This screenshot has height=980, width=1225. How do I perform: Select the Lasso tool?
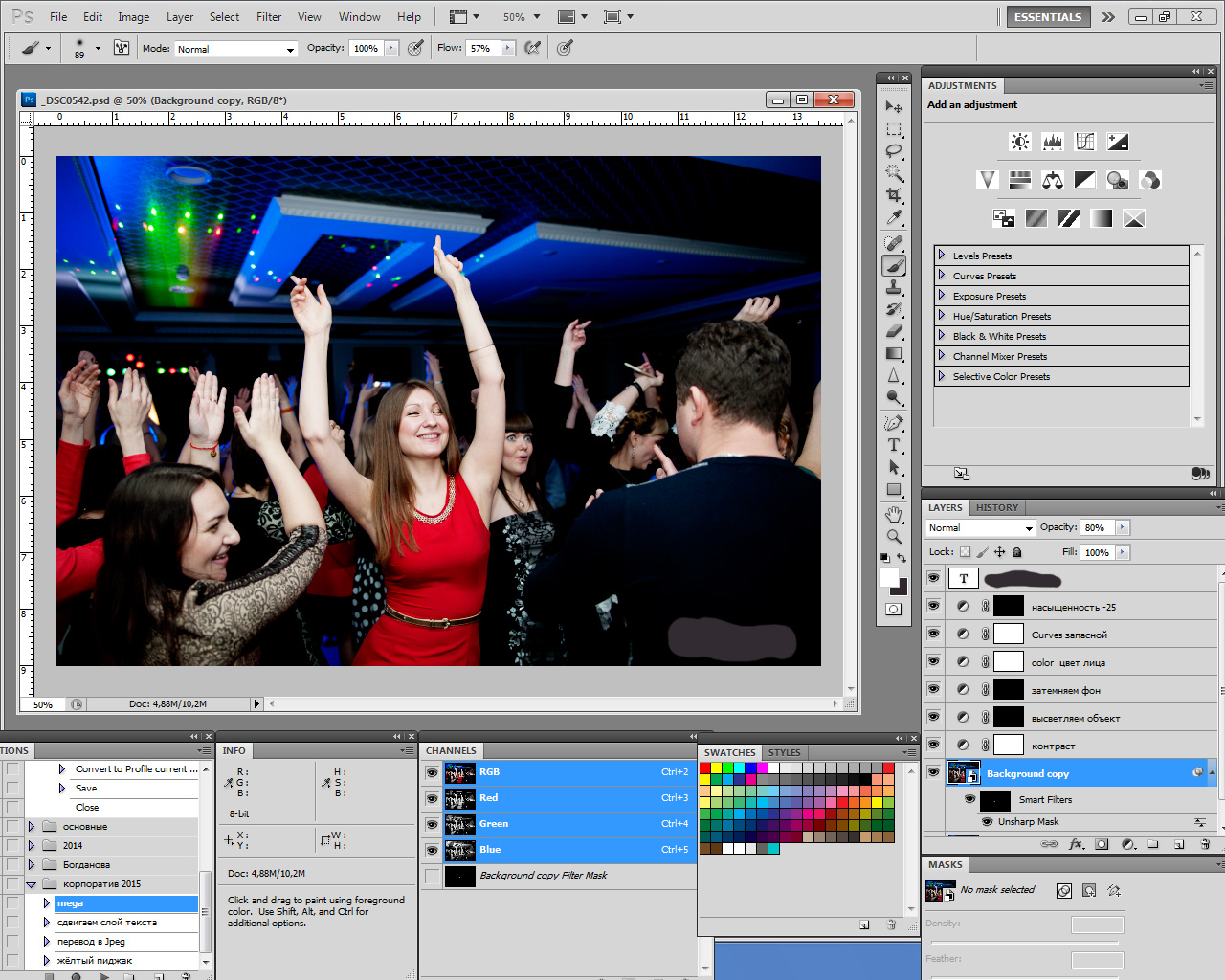pyautogui.click(x=894, y=151)
